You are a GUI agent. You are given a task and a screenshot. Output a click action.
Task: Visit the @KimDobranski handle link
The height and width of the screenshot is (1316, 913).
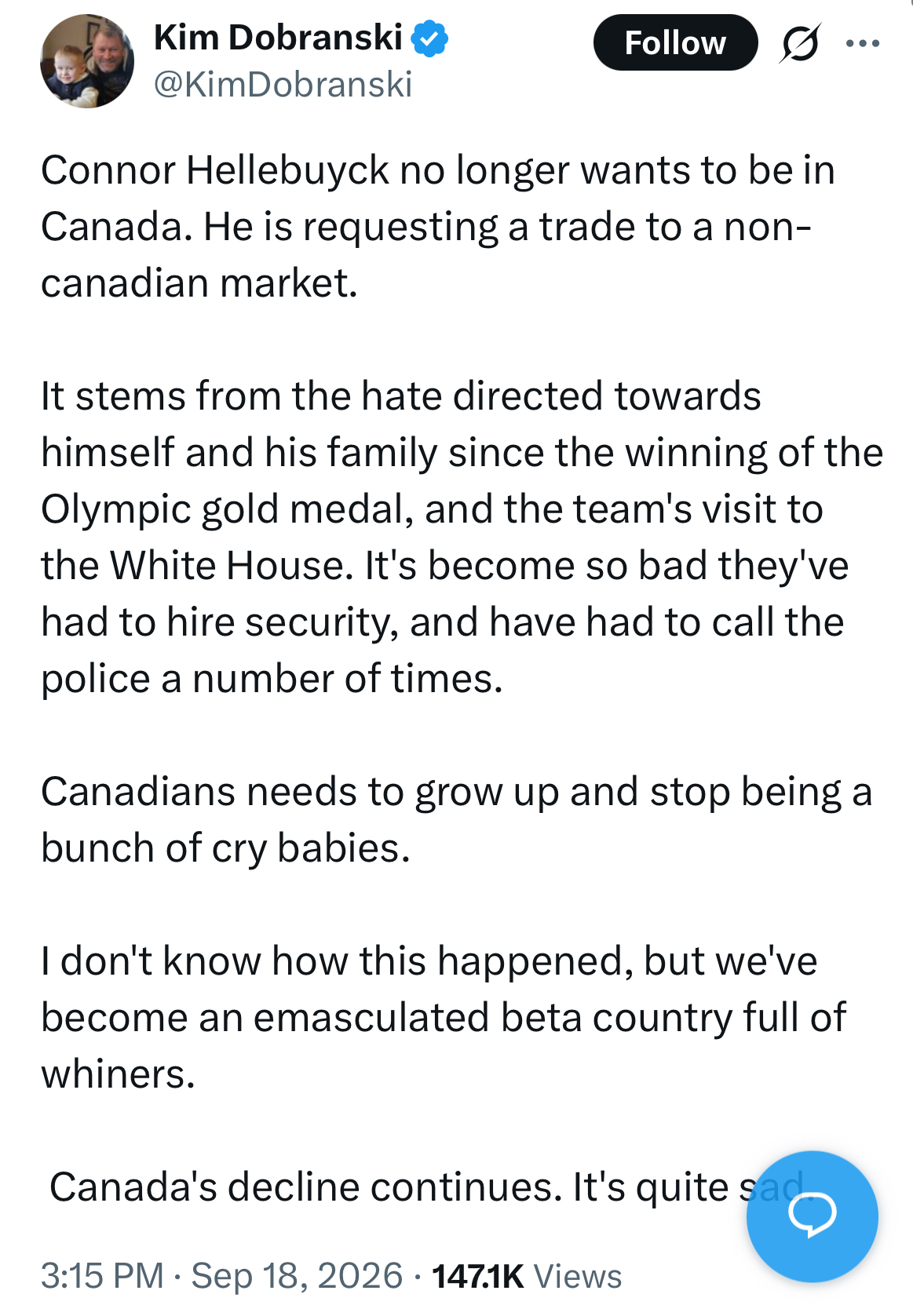[x=283, y=85]
